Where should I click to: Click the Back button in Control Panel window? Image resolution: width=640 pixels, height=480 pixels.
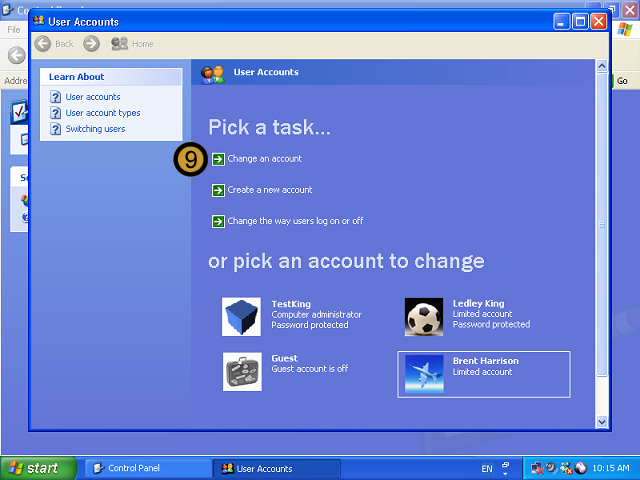point(17,55)
